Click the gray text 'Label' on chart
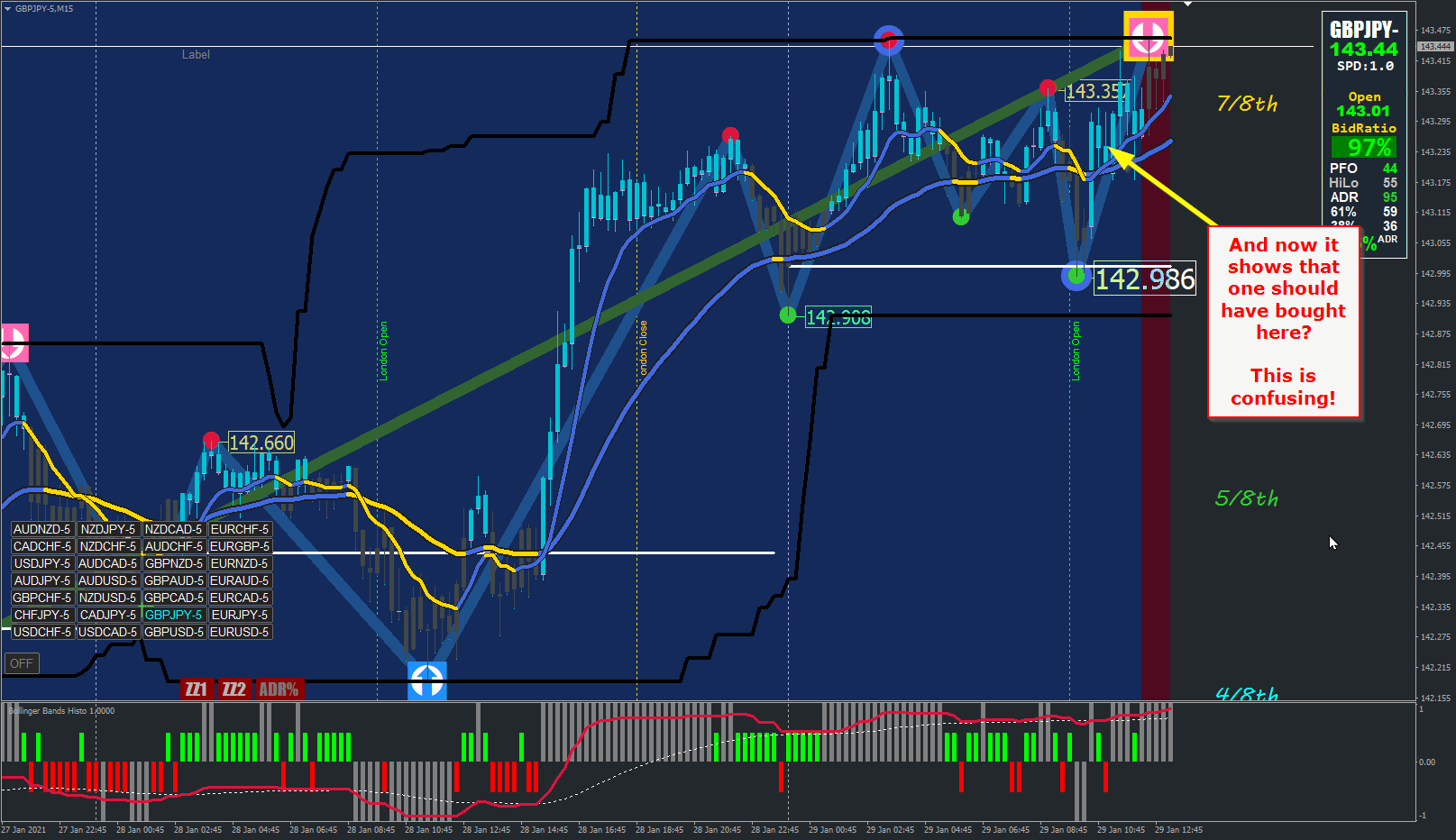The image size is (1456, 840). [x=196, y=55]
